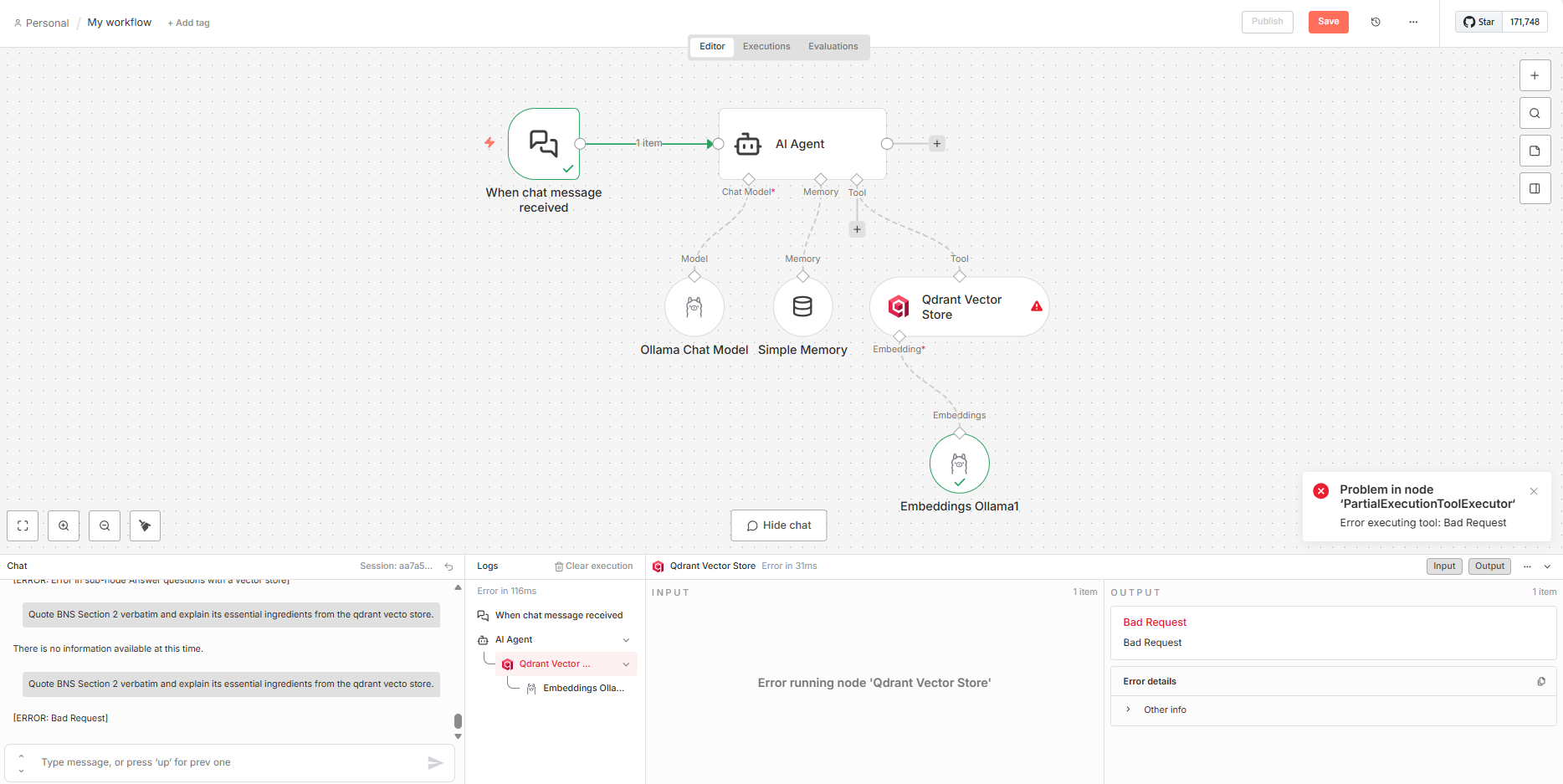Select the Embeddings Ollama1 node
This screenshot has height=784, width=1563.
(960, 464)
